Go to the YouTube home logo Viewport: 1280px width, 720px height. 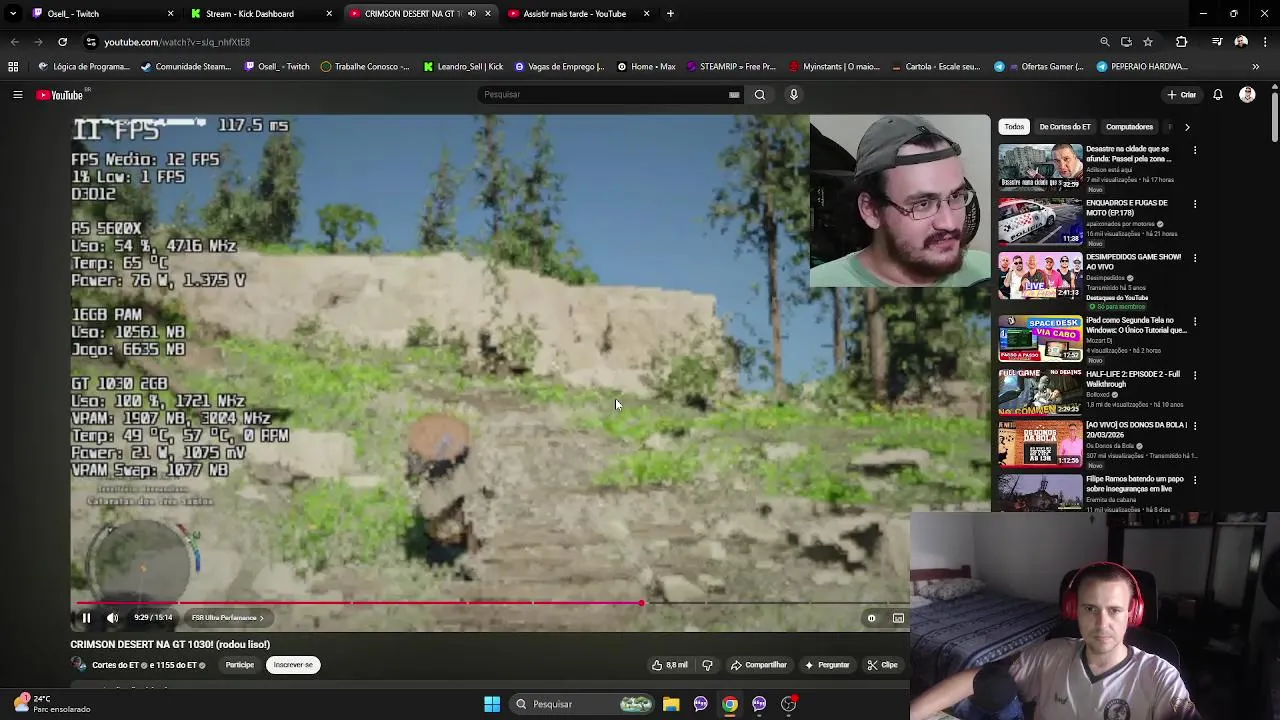click(60, 95)
